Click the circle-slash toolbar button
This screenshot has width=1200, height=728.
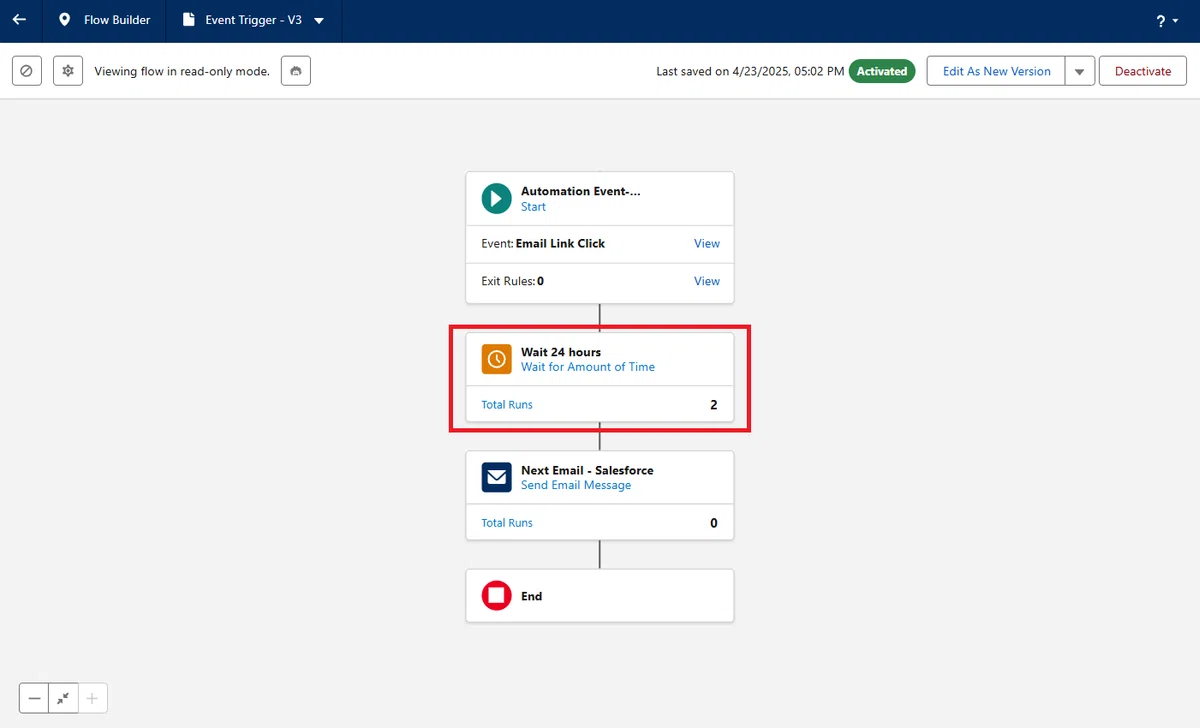point(27,71)
